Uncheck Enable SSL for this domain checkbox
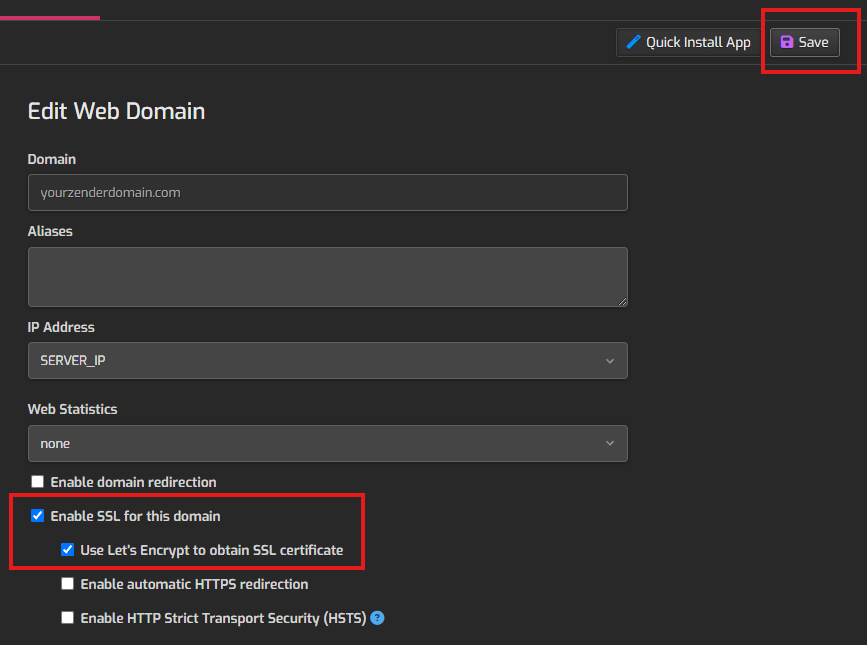The image size is (867, 645). [38, 516]
